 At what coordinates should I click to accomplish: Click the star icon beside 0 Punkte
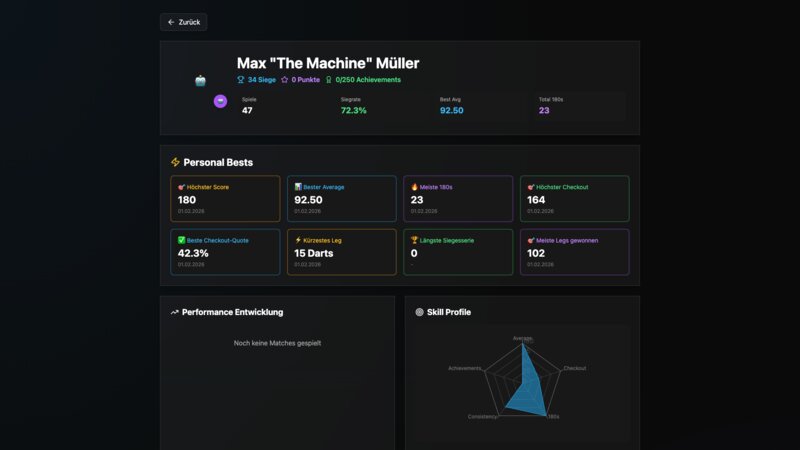pos(285,80)
